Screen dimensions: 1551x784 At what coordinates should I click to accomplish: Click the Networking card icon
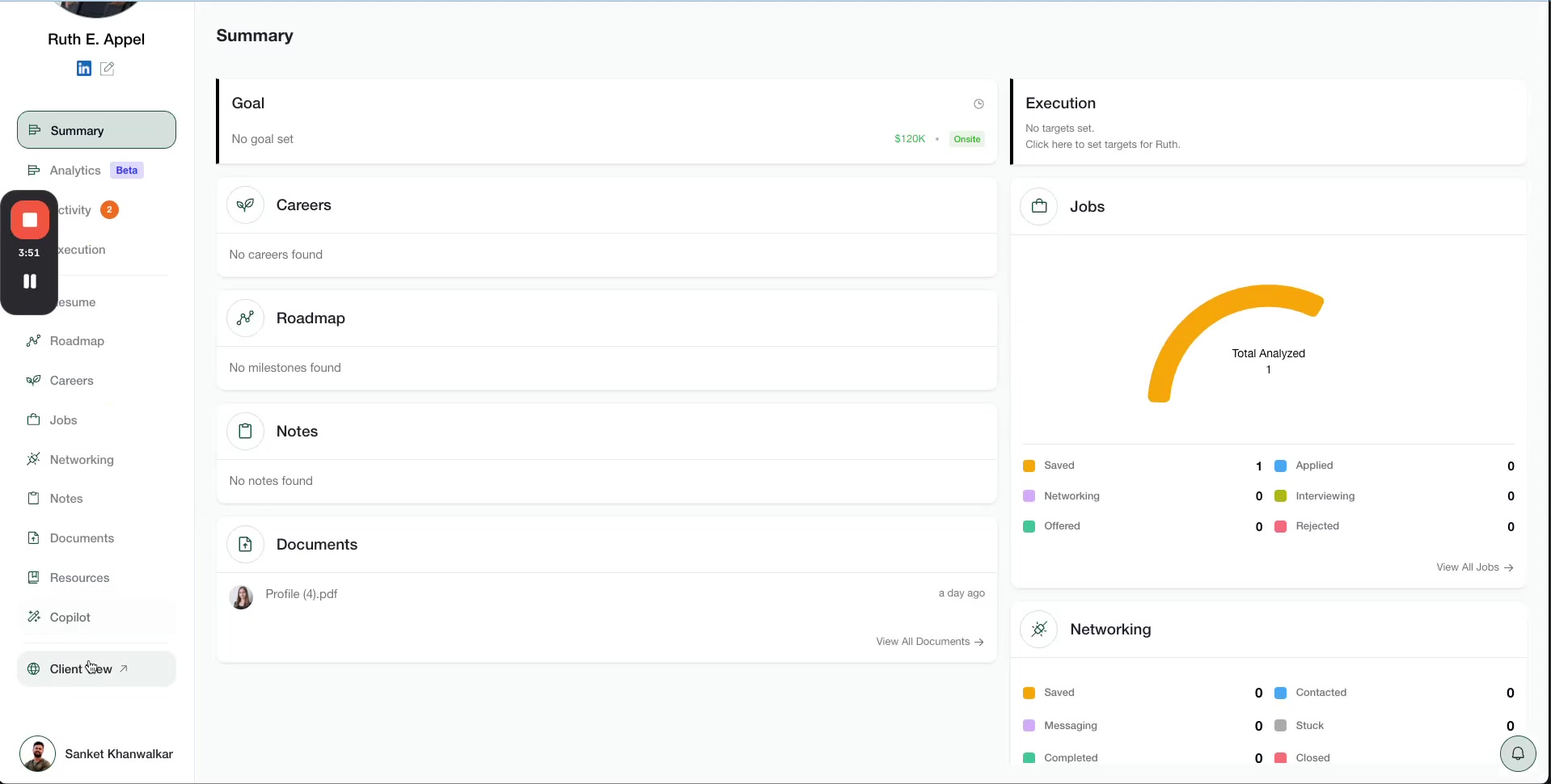1039,630
